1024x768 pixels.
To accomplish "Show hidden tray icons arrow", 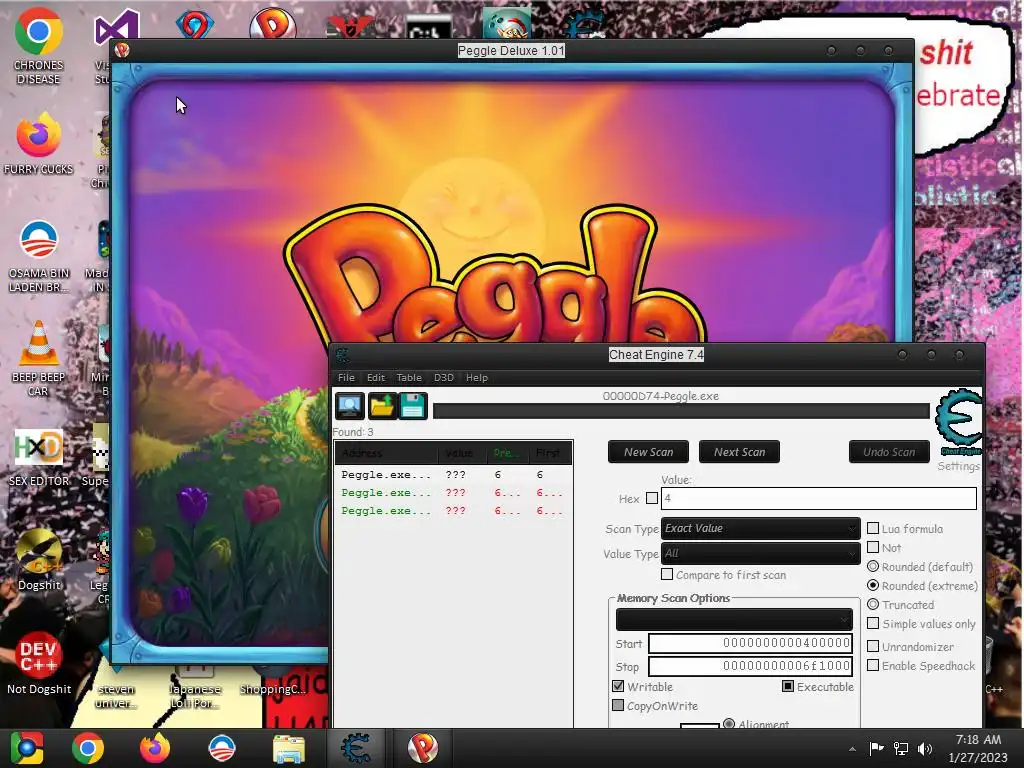I will pos(852,749).
